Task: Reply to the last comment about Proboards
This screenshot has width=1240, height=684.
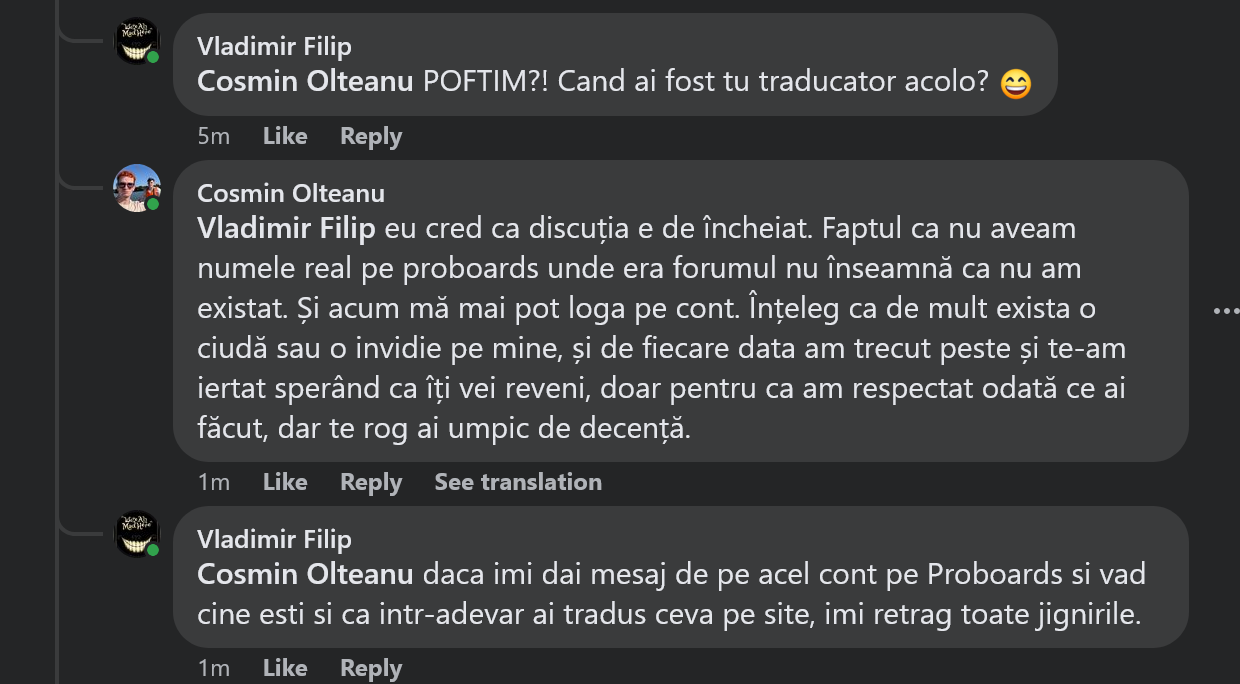Action: click(x=371, y=668)
